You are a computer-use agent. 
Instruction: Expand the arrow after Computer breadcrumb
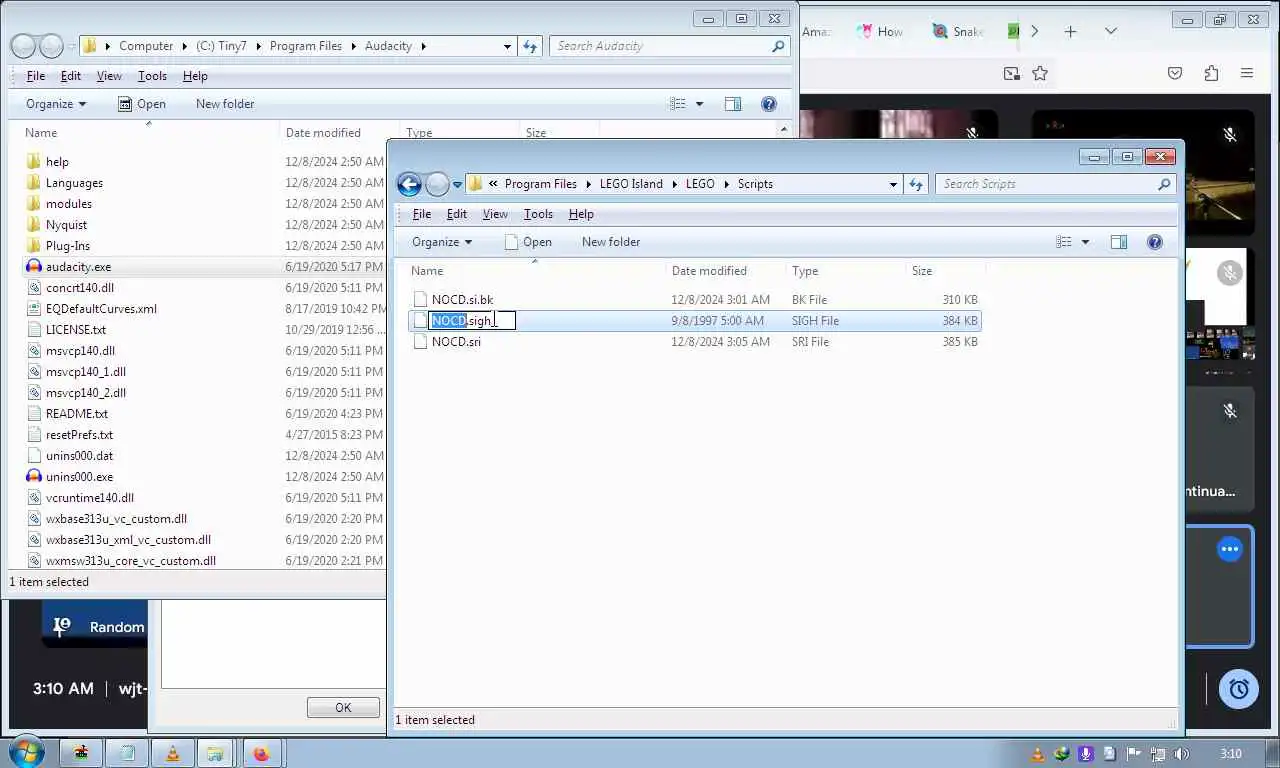tap(183, 46)
